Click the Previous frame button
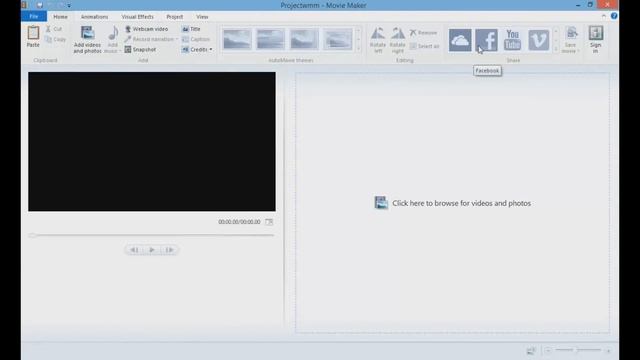Image resolution: width=640 pixels, height=360 pixels. tap(134, 249)
